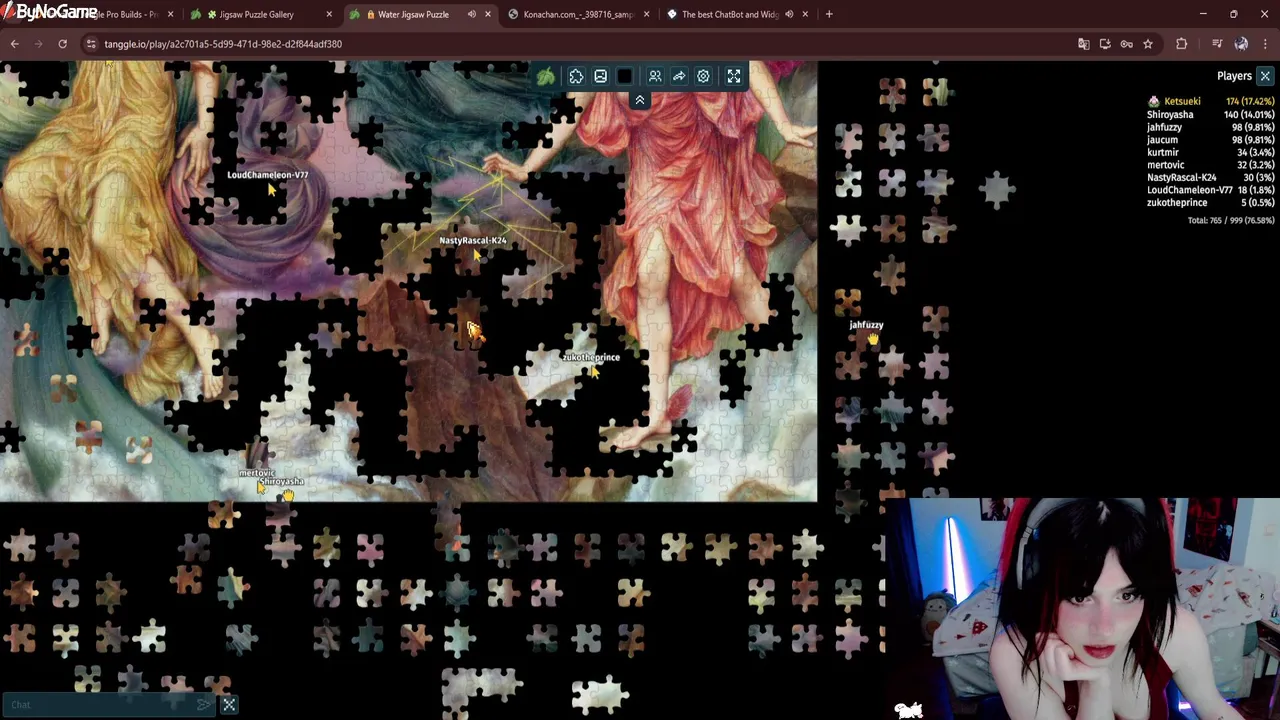Collapse the puzzle toolbar with chevron
Screen dimensions: 1280x720
point(640,100)
